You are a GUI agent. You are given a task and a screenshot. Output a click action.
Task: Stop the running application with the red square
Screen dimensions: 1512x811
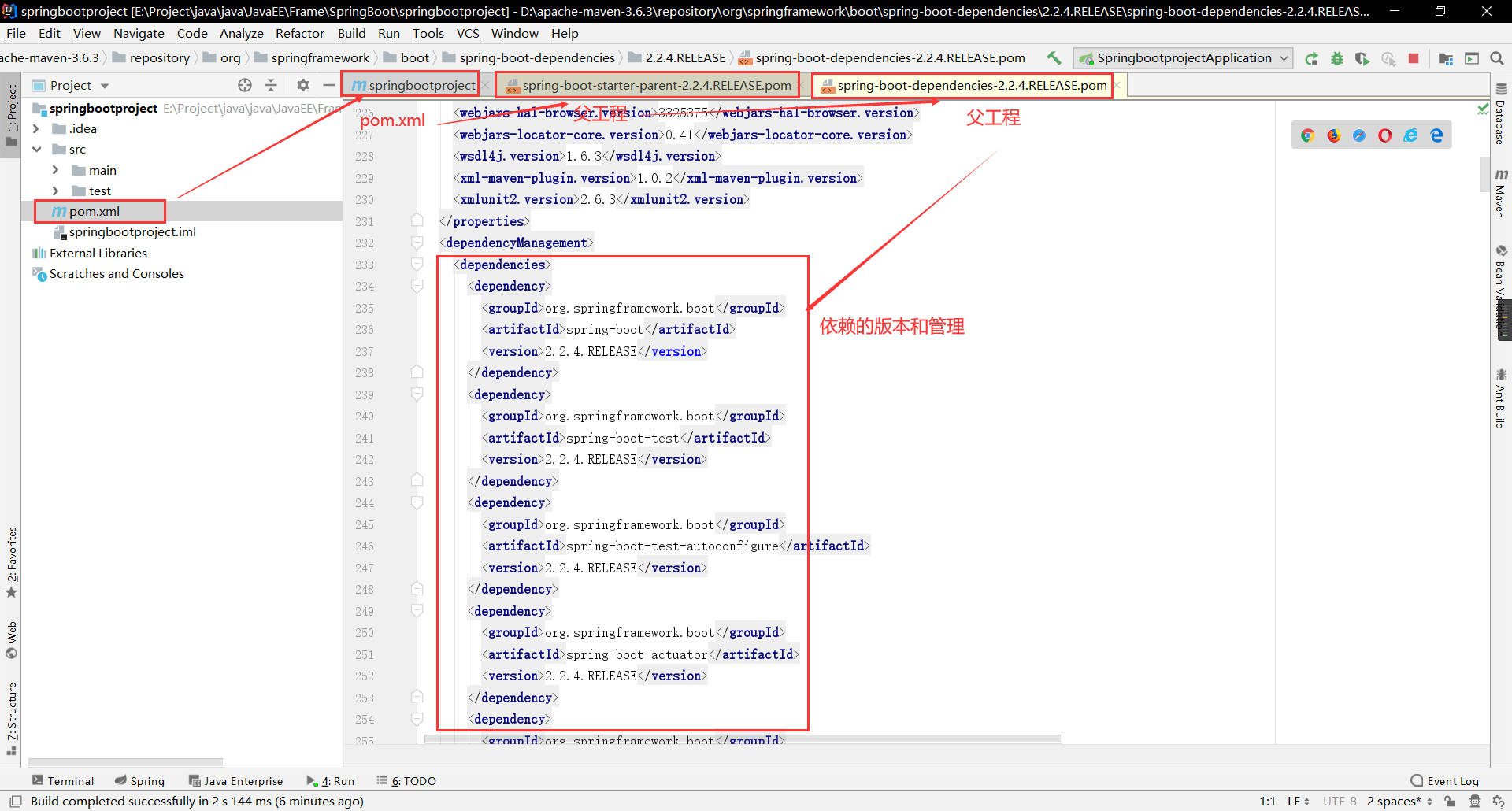[1414, 58]
